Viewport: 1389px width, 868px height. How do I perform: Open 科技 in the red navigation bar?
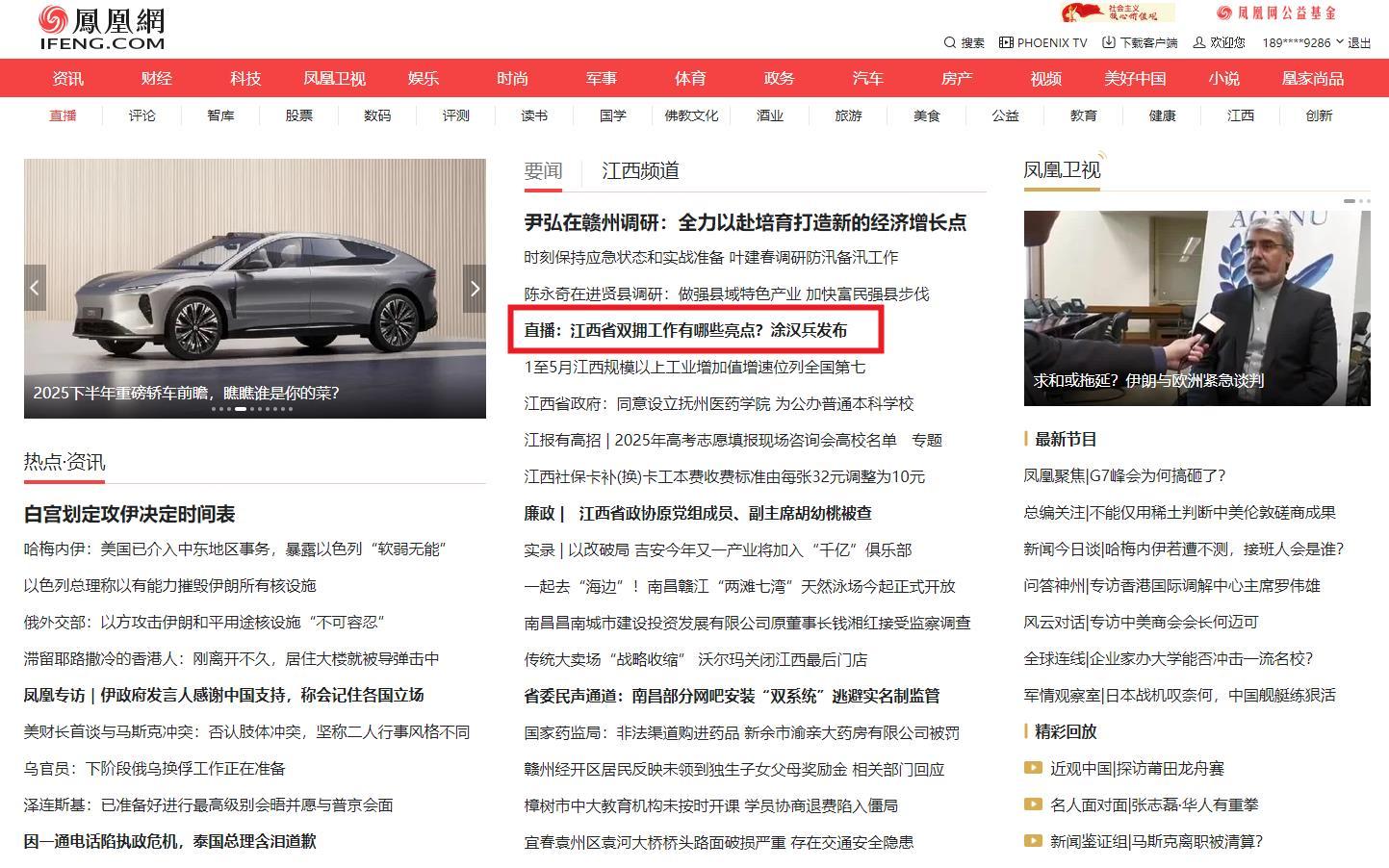245,78
